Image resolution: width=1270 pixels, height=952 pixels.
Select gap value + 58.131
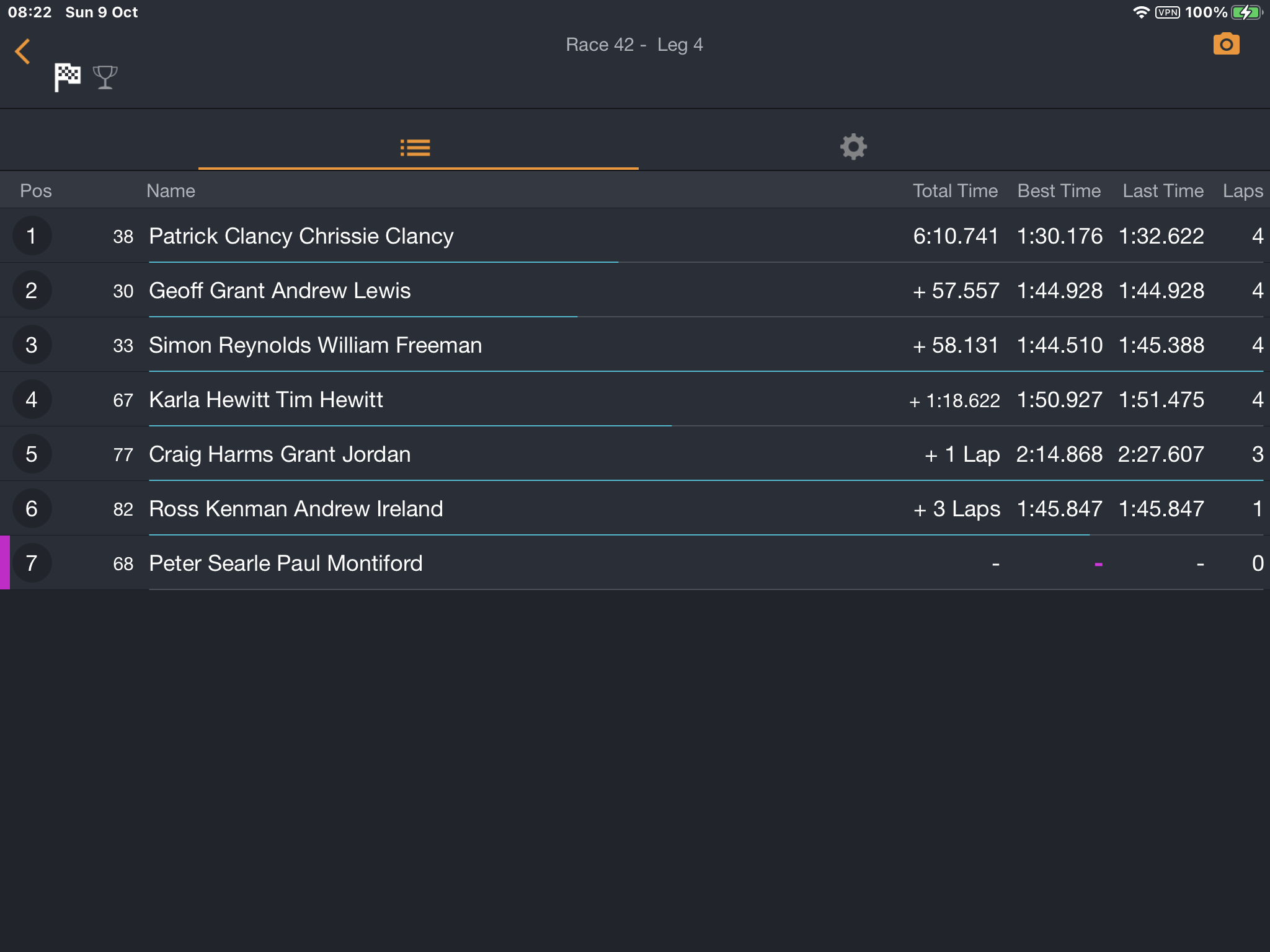956,345
